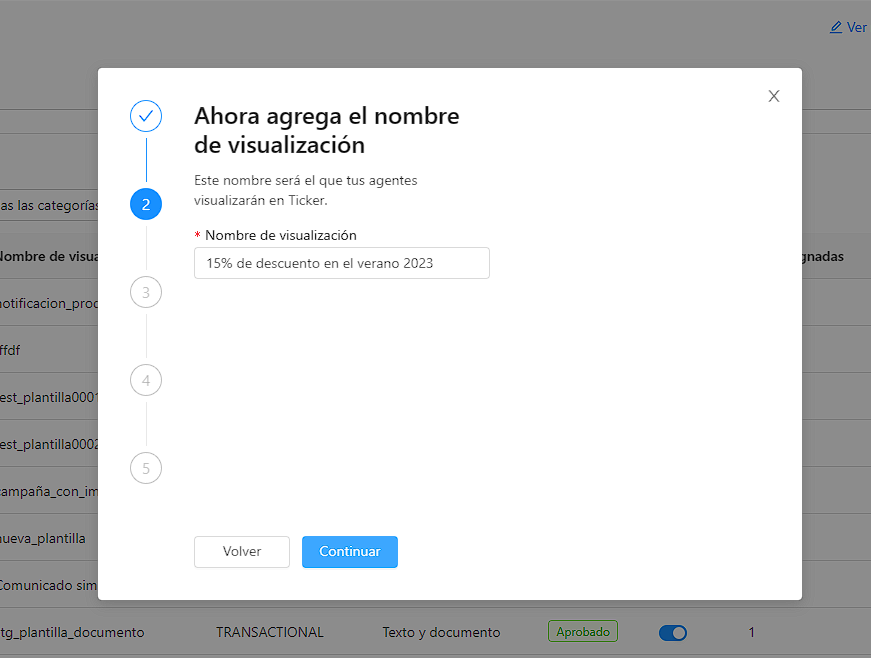The image size is (871, 658).
Task: Select step 5 in the wizard stepper
Action: (x=146, y=468)
